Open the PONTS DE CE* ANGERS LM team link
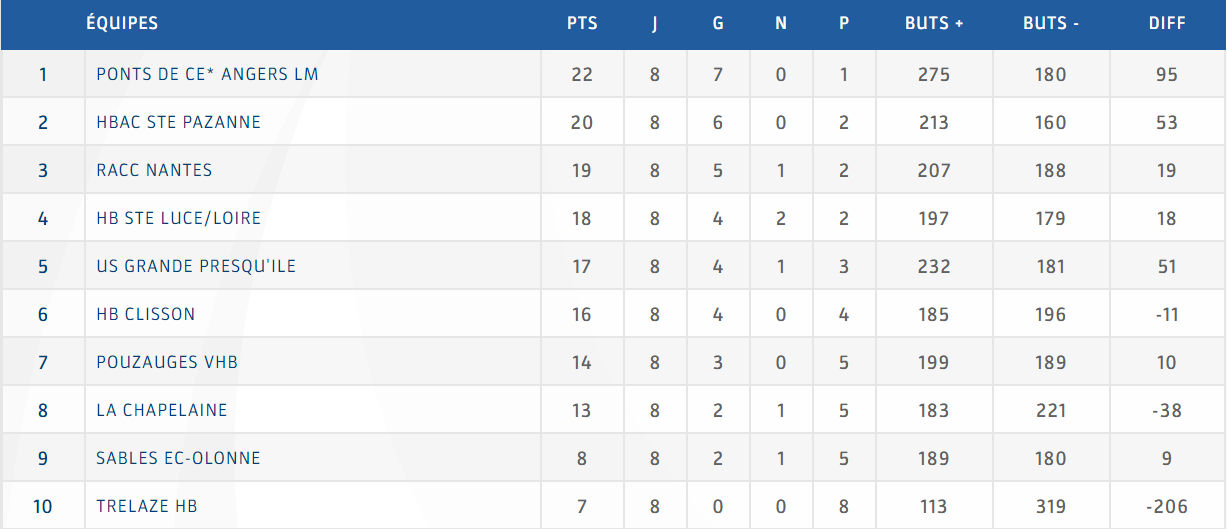This screenshot has width=1227, height=529. [207, 74]
